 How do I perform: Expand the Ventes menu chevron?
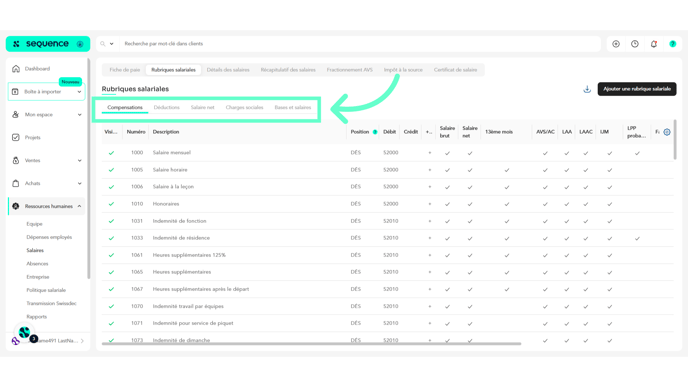[79, 161]
